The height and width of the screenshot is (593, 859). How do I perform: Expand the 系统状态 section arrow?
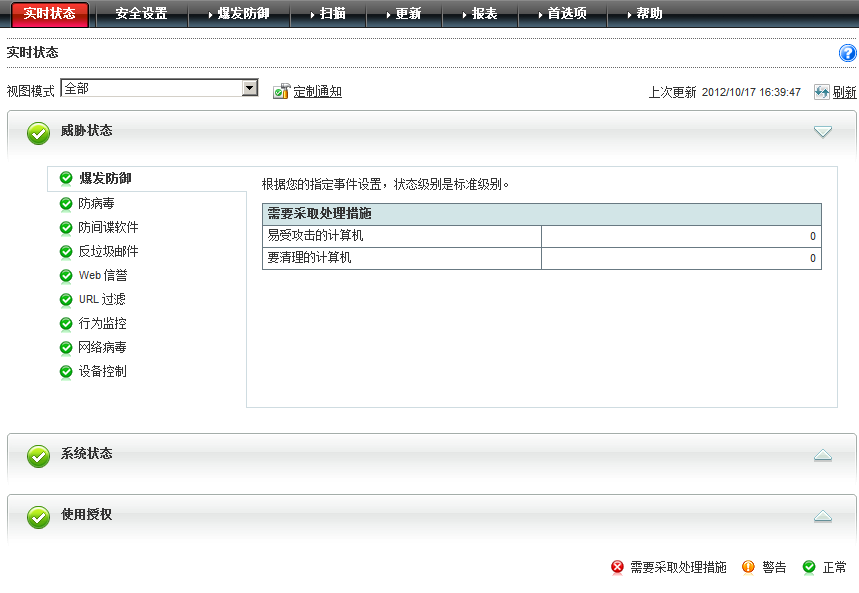[822, 455]
